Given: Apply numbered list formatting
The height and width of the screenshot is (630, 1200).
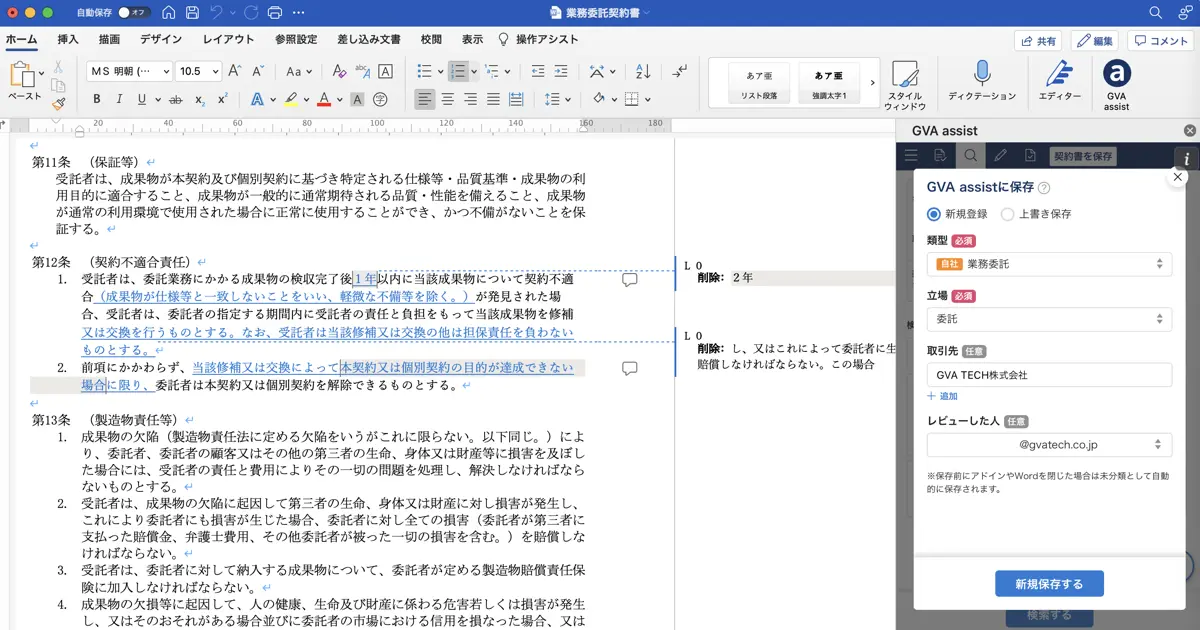Looking at the screenshot, I should point(457,71).
